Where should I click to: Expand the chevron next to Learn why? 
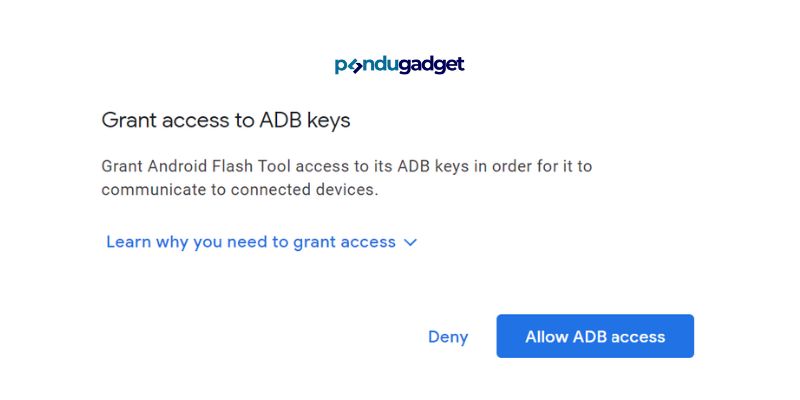click(x=410, y=242)
